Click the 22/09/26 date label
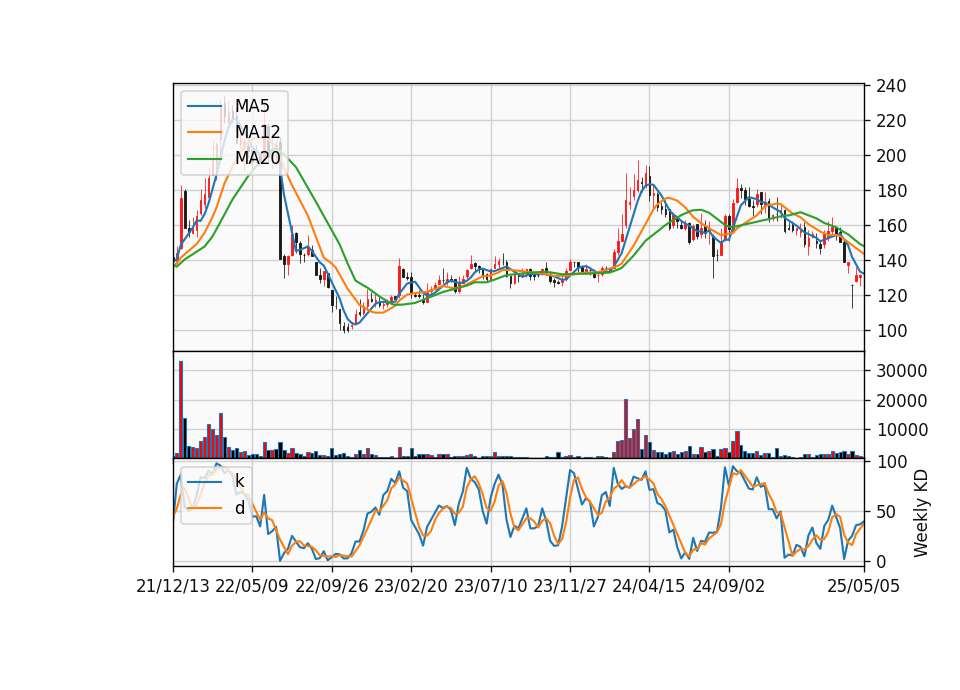The width and height of the screenshot is (960, 690). point(332,586)
